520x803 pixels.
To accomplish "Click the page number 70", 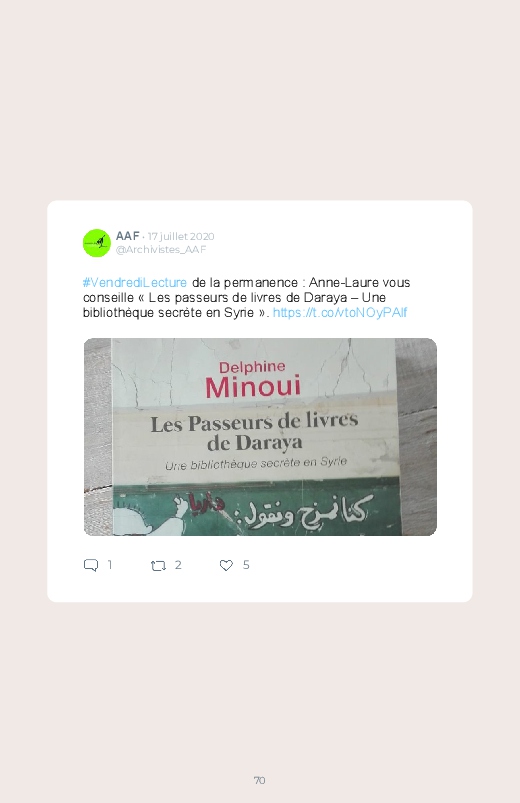I will click(x=260, y=780).
